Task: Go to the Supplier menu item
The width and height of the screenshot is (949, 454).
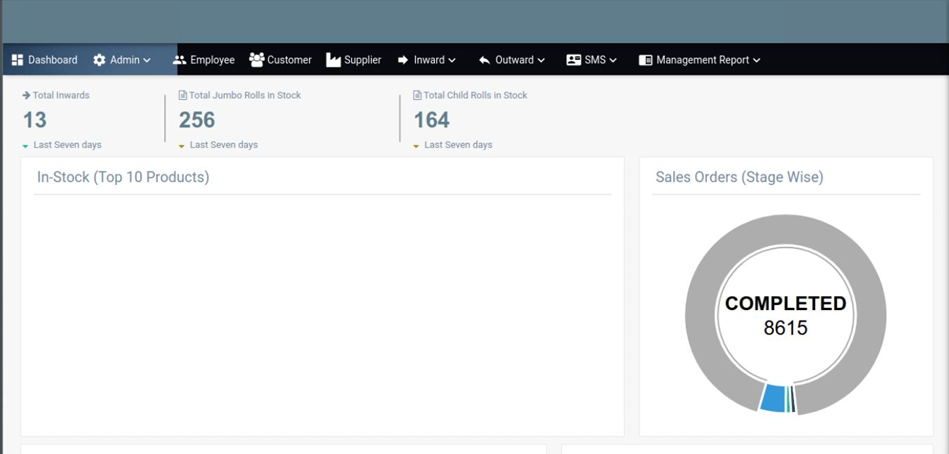Action: [x=362, y=60]
